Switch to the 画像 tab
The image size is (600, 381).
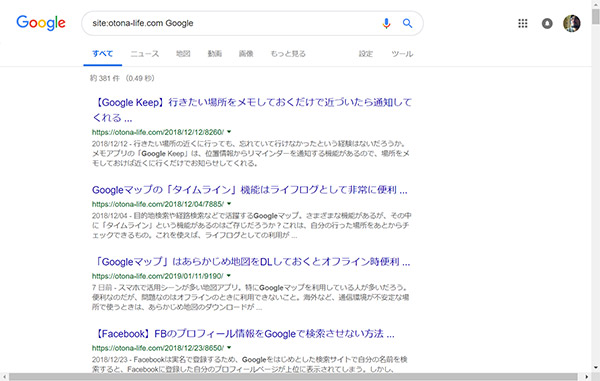click(x=246, y=54)
